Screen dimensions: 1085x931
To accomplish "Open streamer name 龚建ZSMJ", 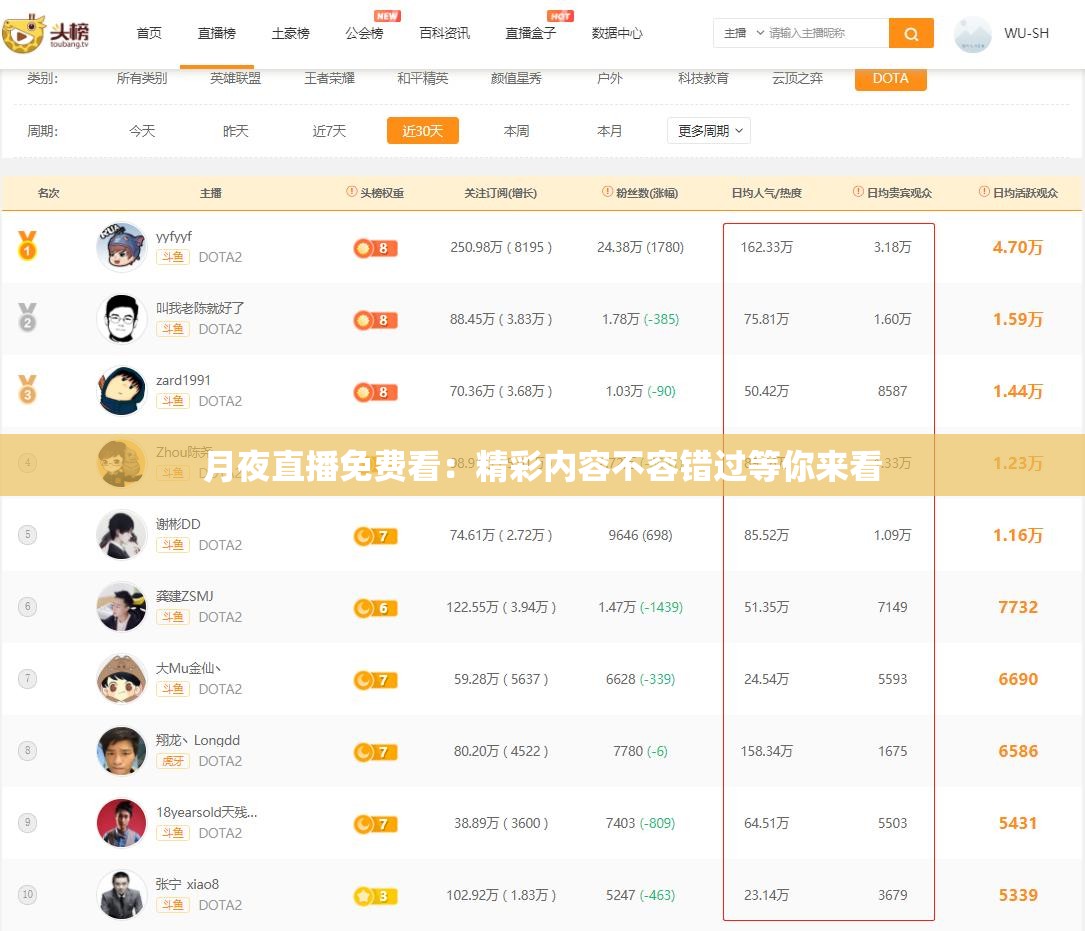I will click(x=185, y=596).
